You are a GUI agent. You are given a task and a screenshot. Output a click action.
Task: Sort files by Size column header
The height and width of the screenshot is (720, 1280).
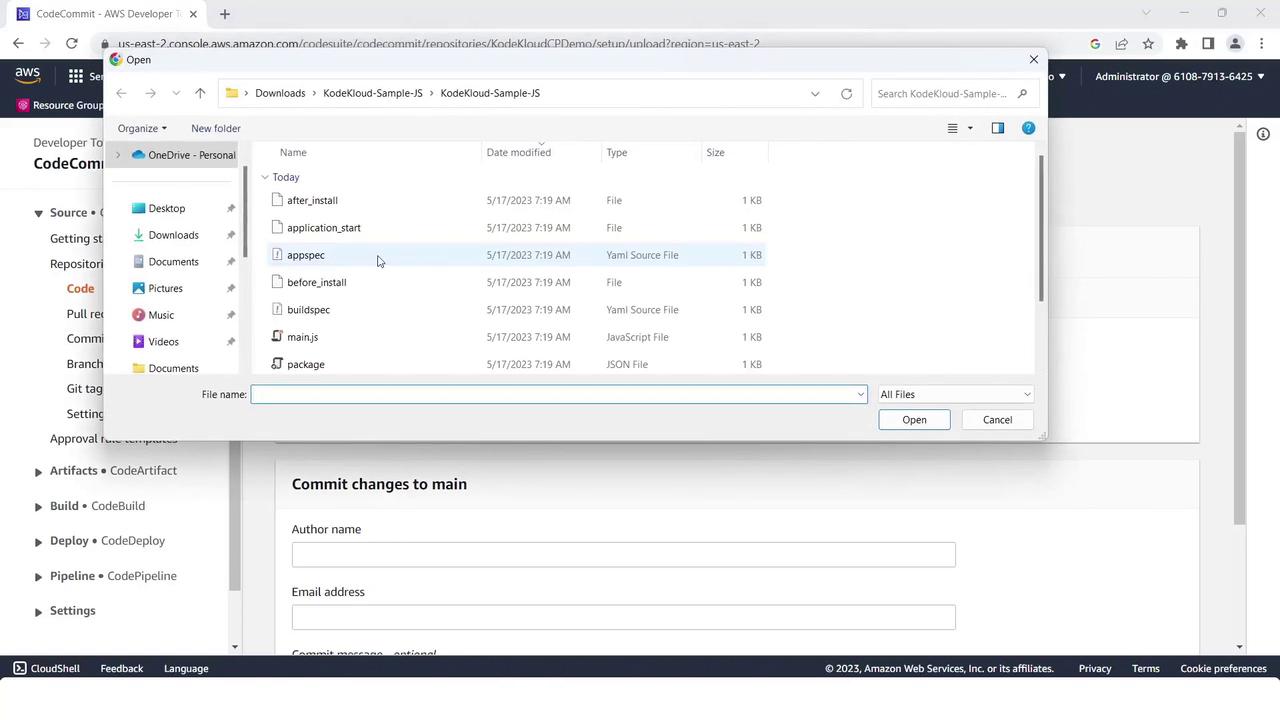[x=715, y=152]
